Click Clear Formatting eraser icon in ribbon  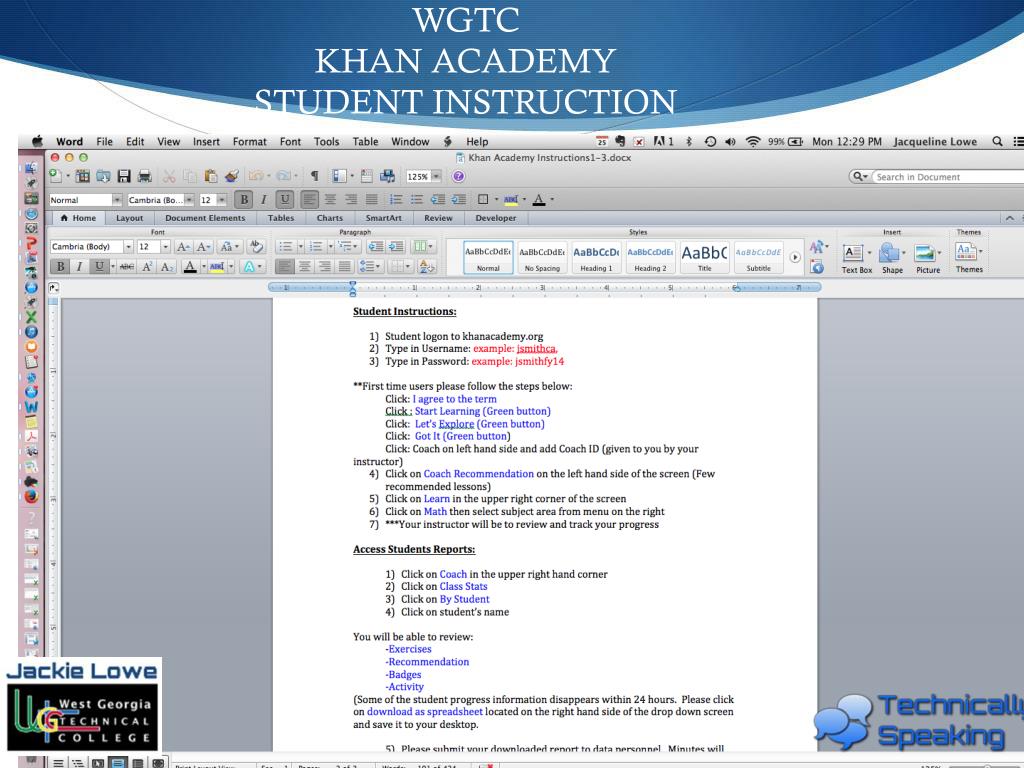256,246
